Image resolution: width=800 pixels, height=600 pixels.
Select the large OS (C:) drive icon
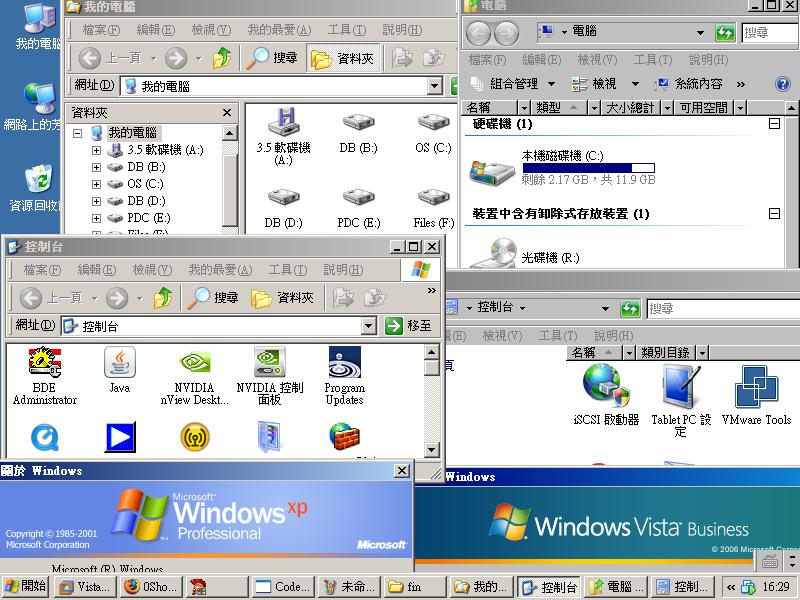tap(433, 131)
